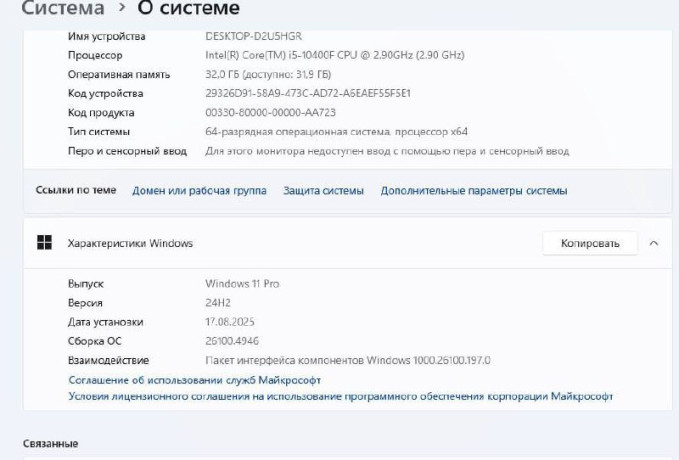679x460 pixels.
Task: Collapse the Характеристики Windows section chevron
Action: tap(654, 243)
